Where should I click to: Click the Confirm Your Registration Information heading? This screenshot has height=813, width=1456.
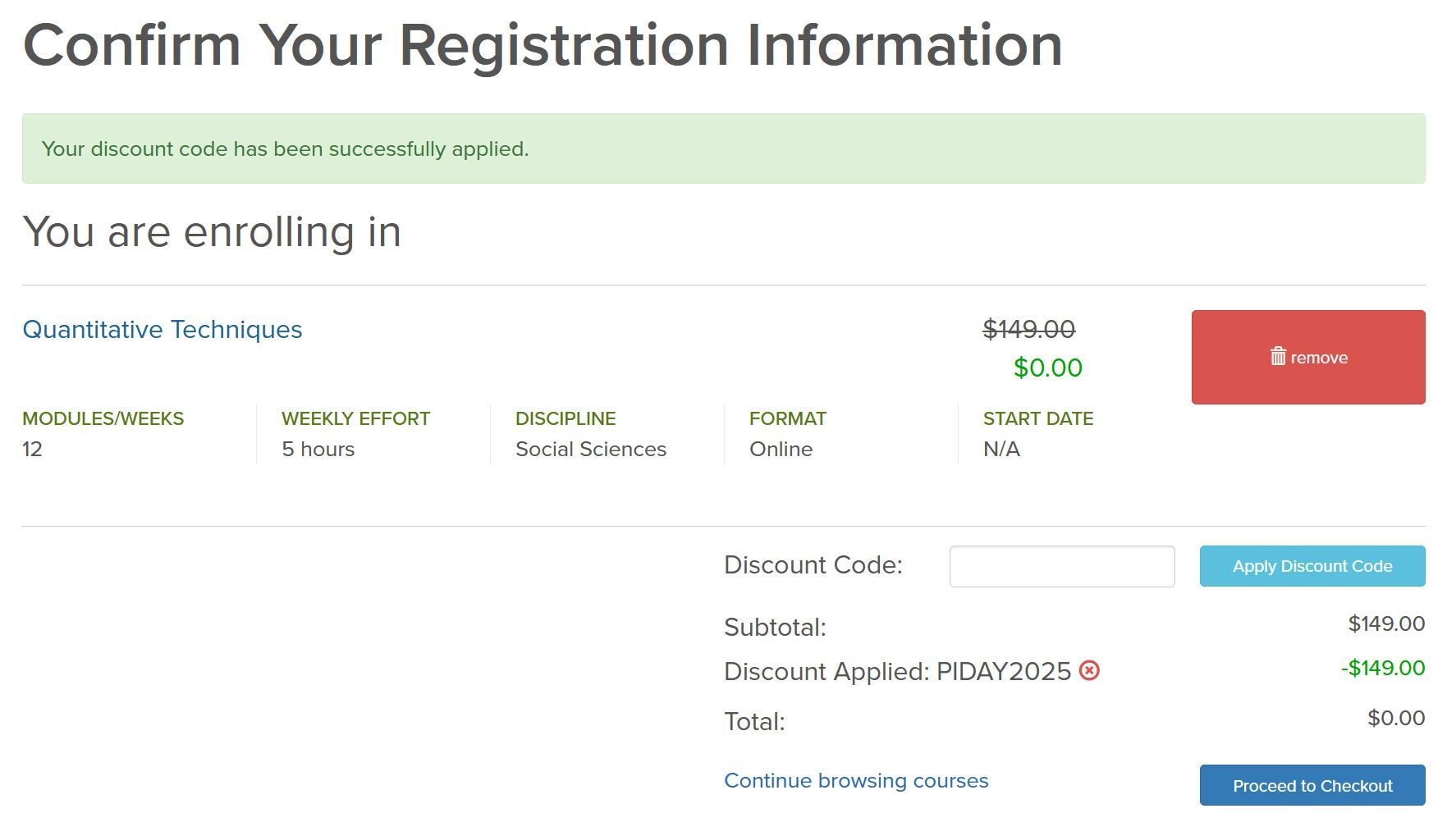click(x=543, y=45)
